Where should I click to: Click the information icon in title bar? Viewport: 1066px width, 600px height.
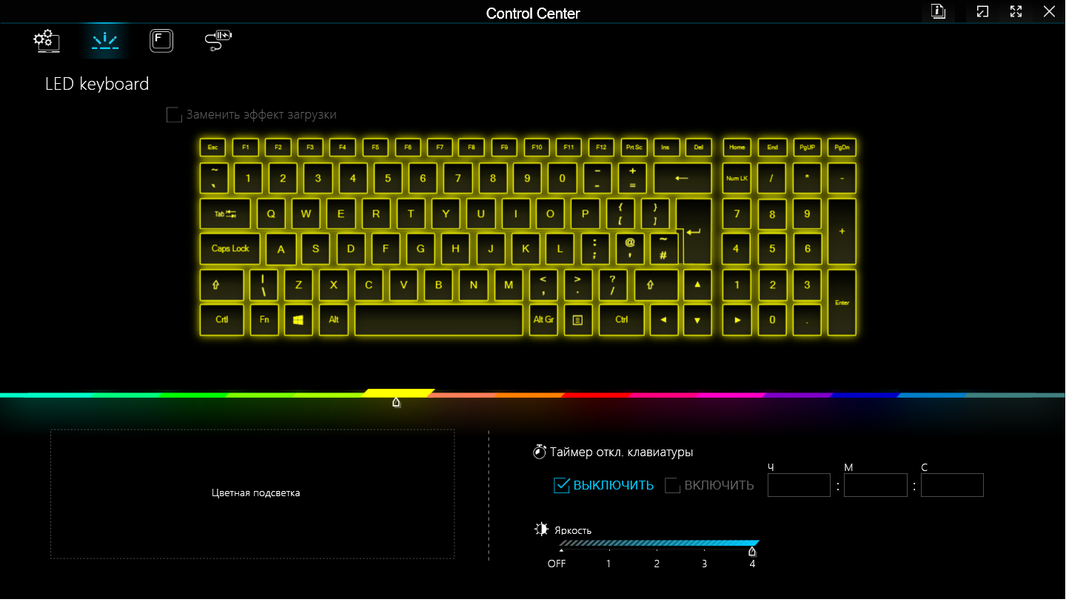938,12
